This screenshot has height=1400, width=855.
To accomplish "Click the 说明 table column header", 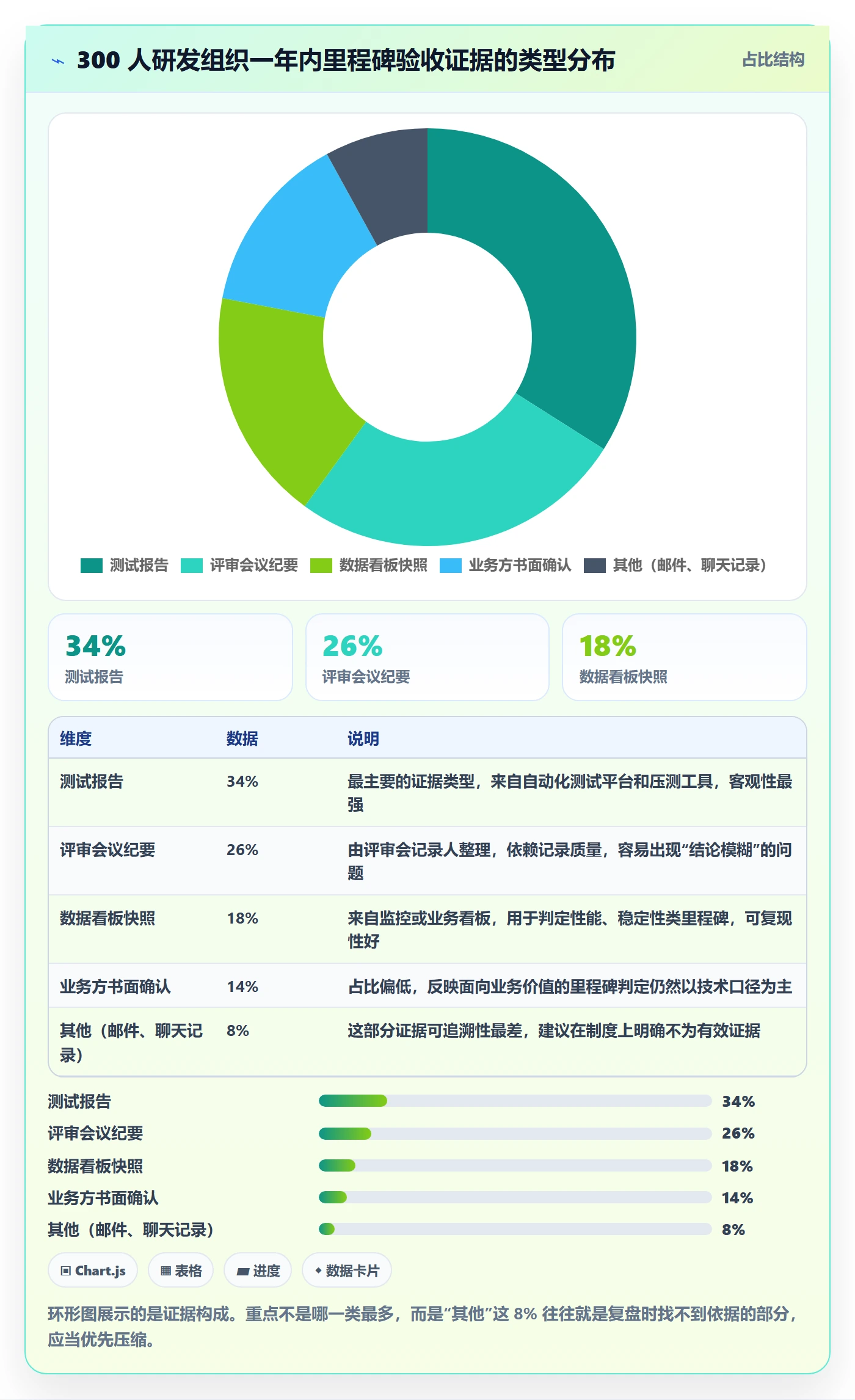I will click(363, 738).
